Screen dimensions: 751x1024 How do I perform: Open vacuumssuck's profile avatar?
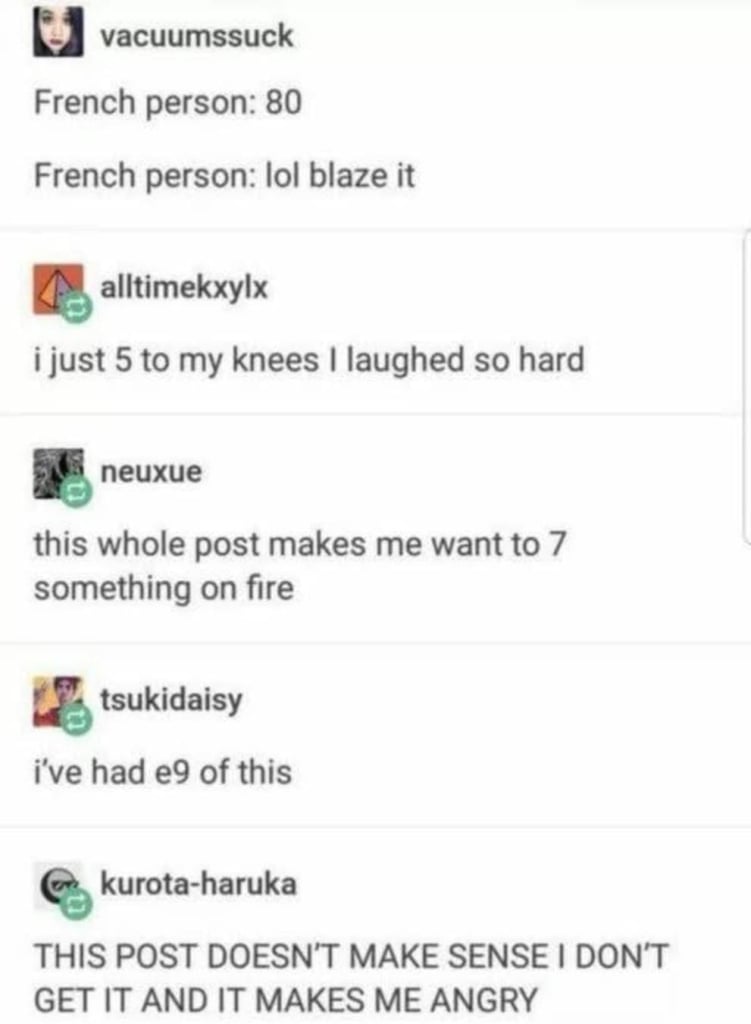pos(58,32)
